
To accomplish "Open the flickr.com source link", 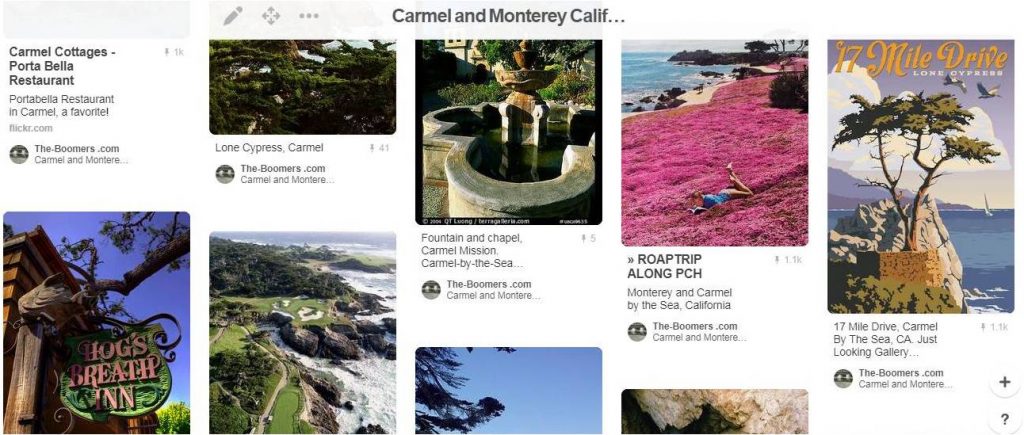I will click(31, 129).
